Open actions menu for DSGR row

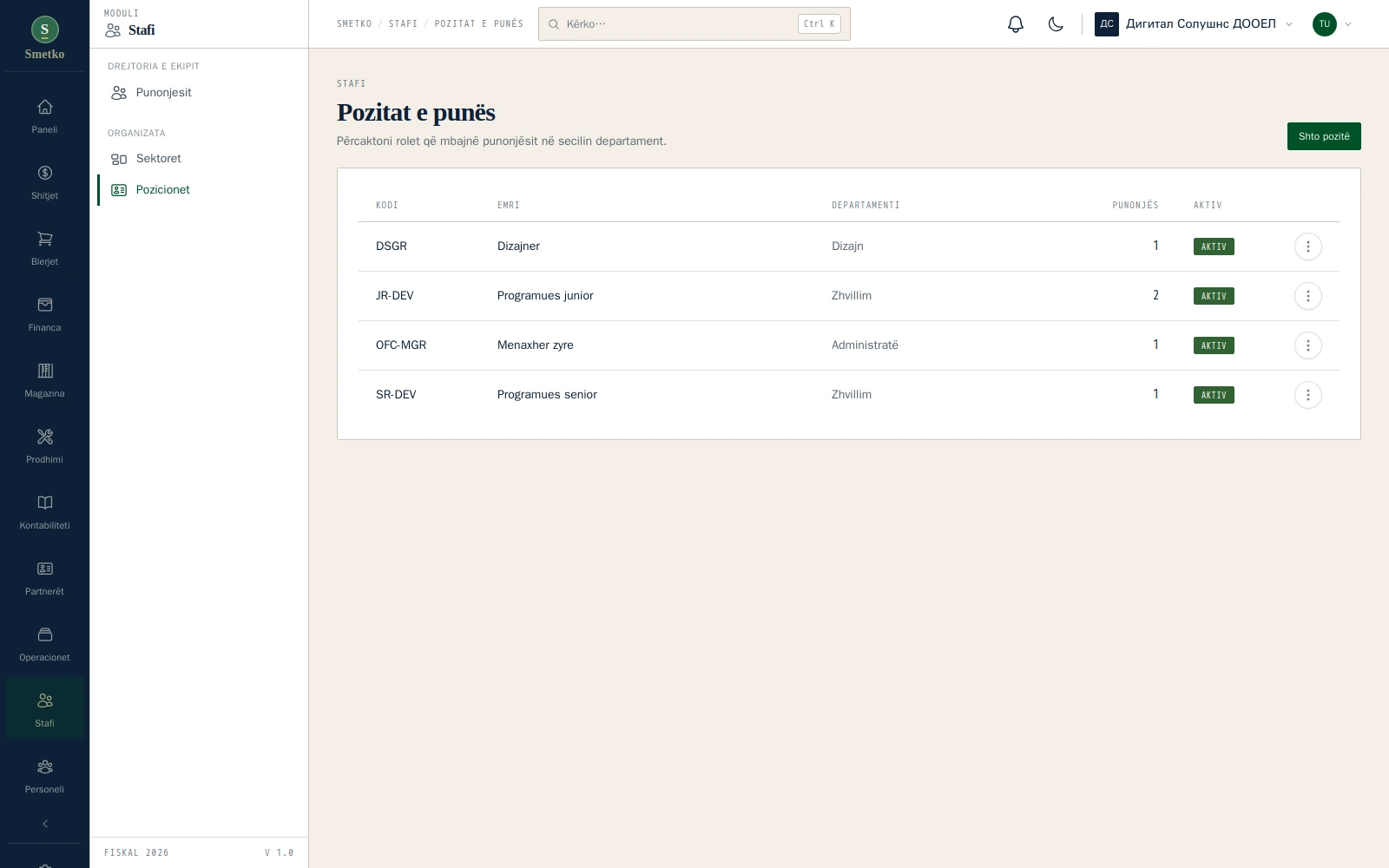coord(1307,247)
